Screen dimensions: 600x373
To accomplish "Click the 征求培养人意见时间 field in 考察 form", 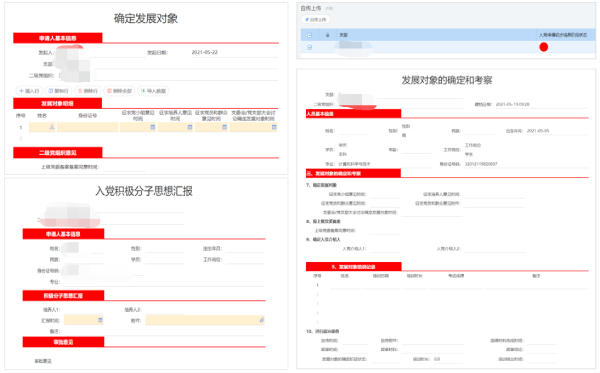I will pos(494,195).
